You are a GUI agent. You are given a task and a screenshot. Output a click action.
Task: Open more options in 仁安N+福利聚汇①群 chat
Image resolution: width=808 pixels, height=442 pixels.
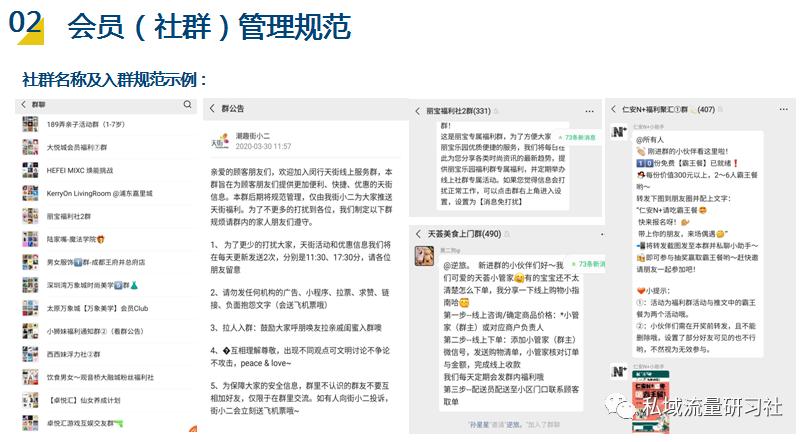[783, 109]
